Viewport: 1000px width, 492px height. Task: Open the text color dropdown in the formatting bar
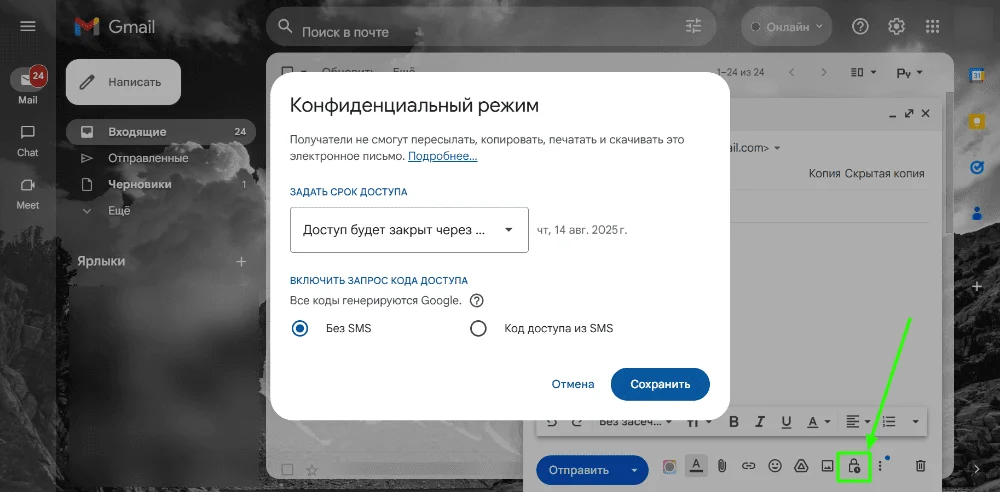tap(820, 422)
